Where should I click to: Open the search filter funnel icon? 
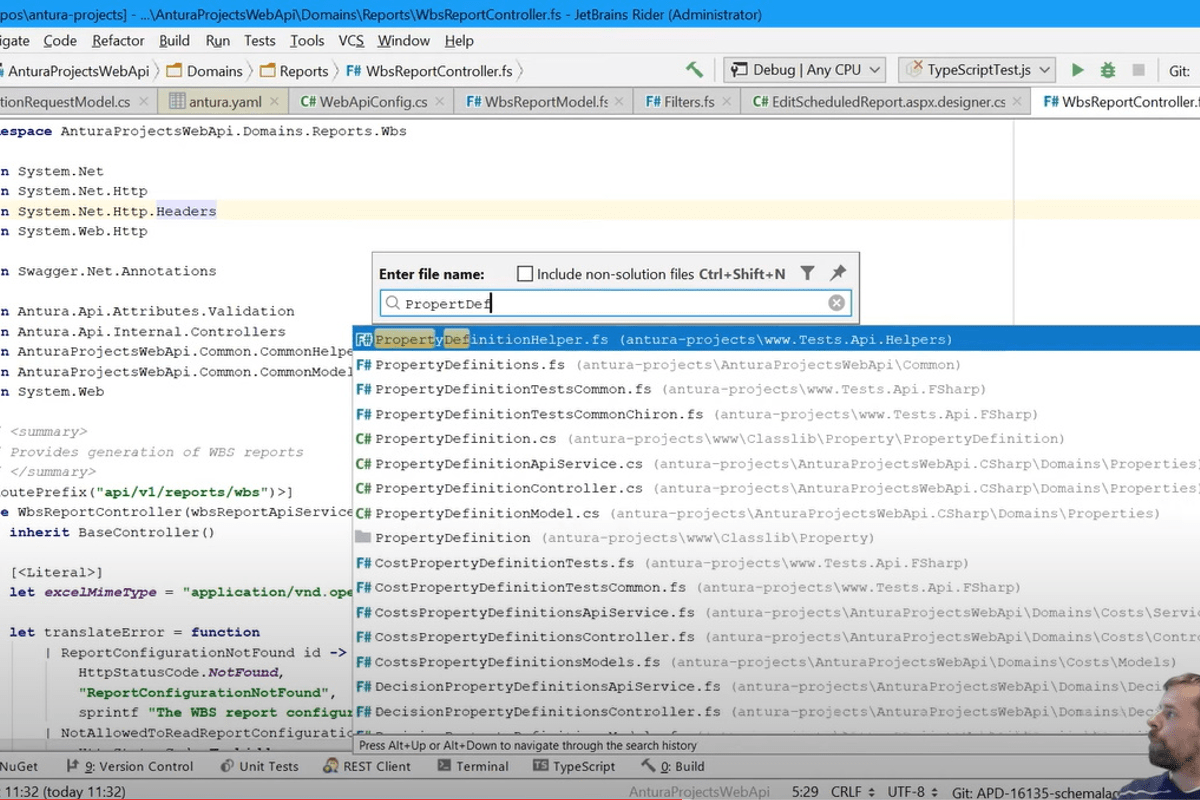click(x=808, y=273)
